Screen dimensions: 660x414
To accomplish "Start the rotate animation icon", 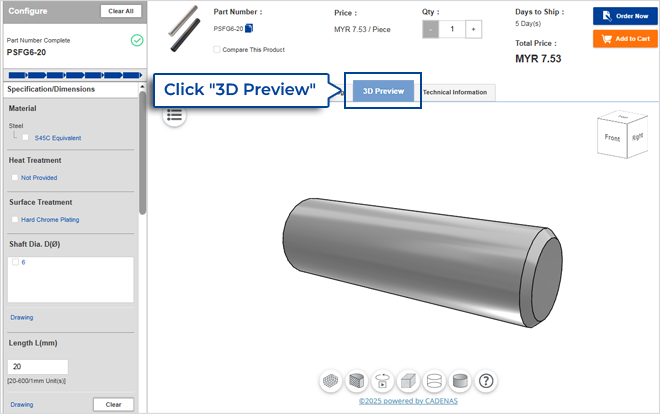I will tap(383, 381).
